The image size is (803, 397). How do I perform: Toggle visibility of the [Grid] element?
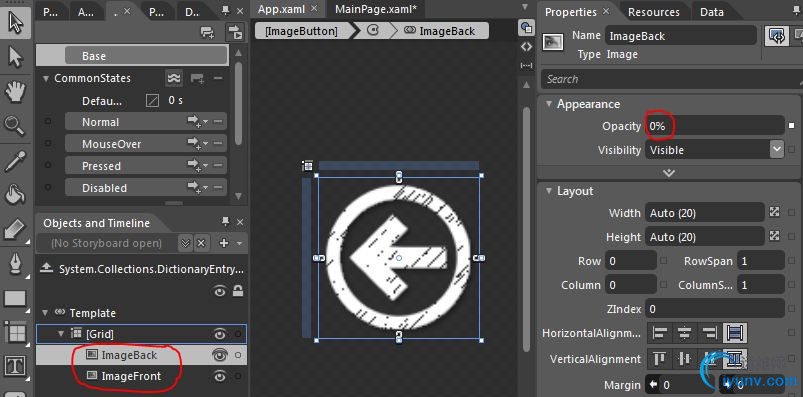tap(220, 335)
